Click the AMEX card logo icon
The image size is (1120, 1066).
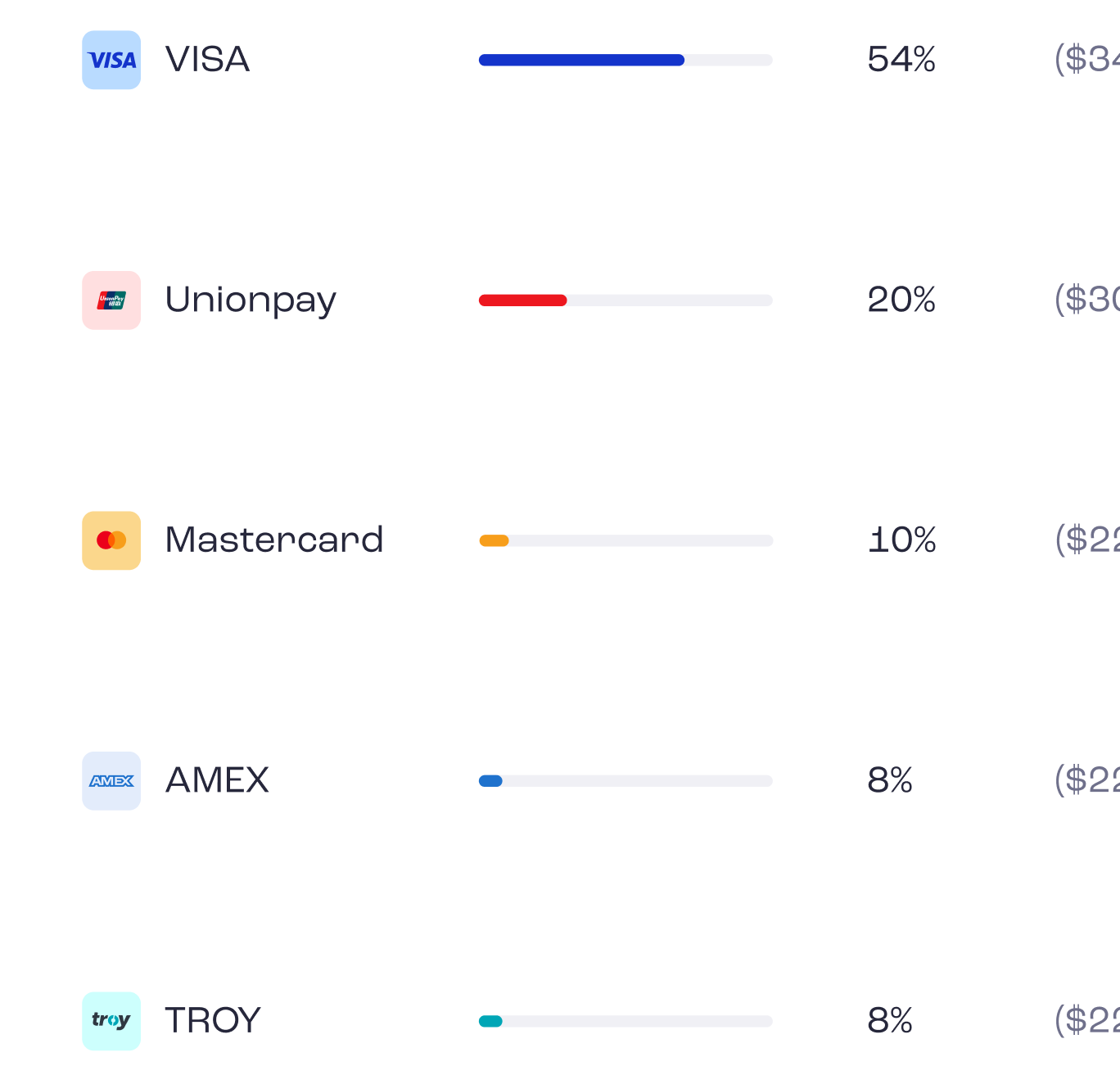pyautogui.click(x=111, y=781)
